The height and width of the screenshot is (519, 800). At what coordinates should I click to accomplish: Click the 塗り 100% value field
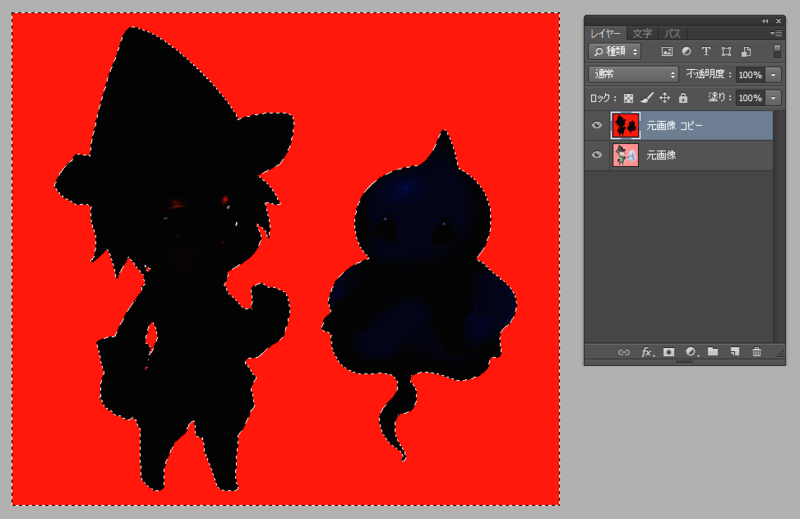[751, 97]
